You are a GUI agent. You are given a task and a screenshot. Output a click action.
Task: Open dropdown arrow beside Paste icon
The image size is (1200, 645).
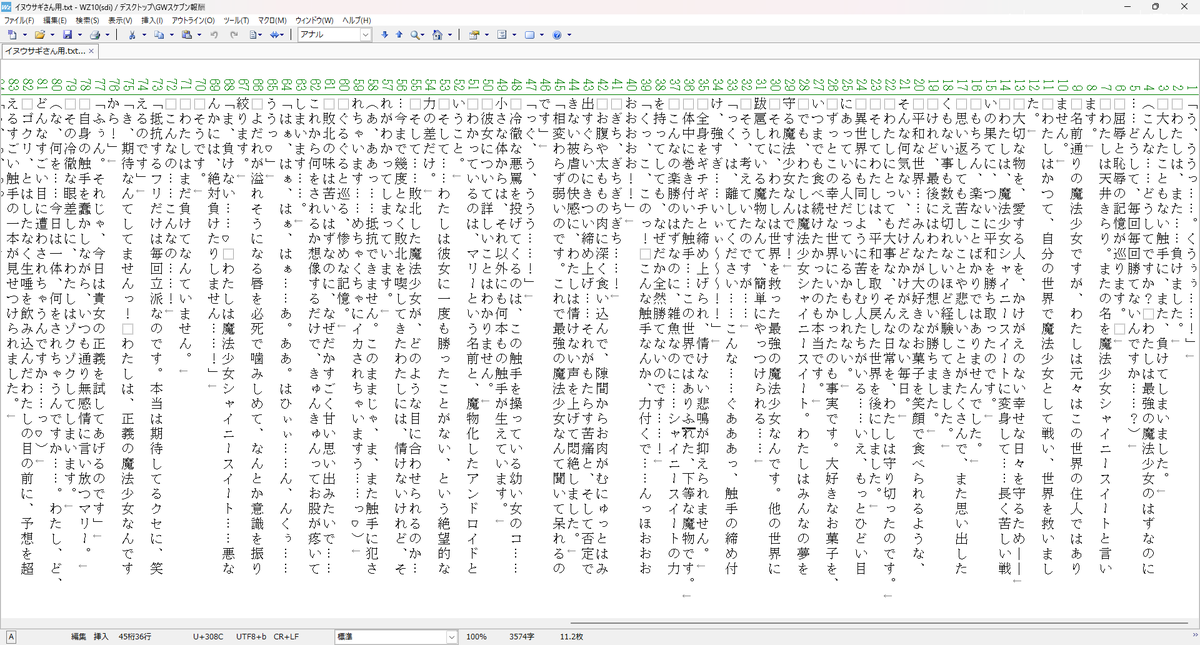tap(200, 35)
